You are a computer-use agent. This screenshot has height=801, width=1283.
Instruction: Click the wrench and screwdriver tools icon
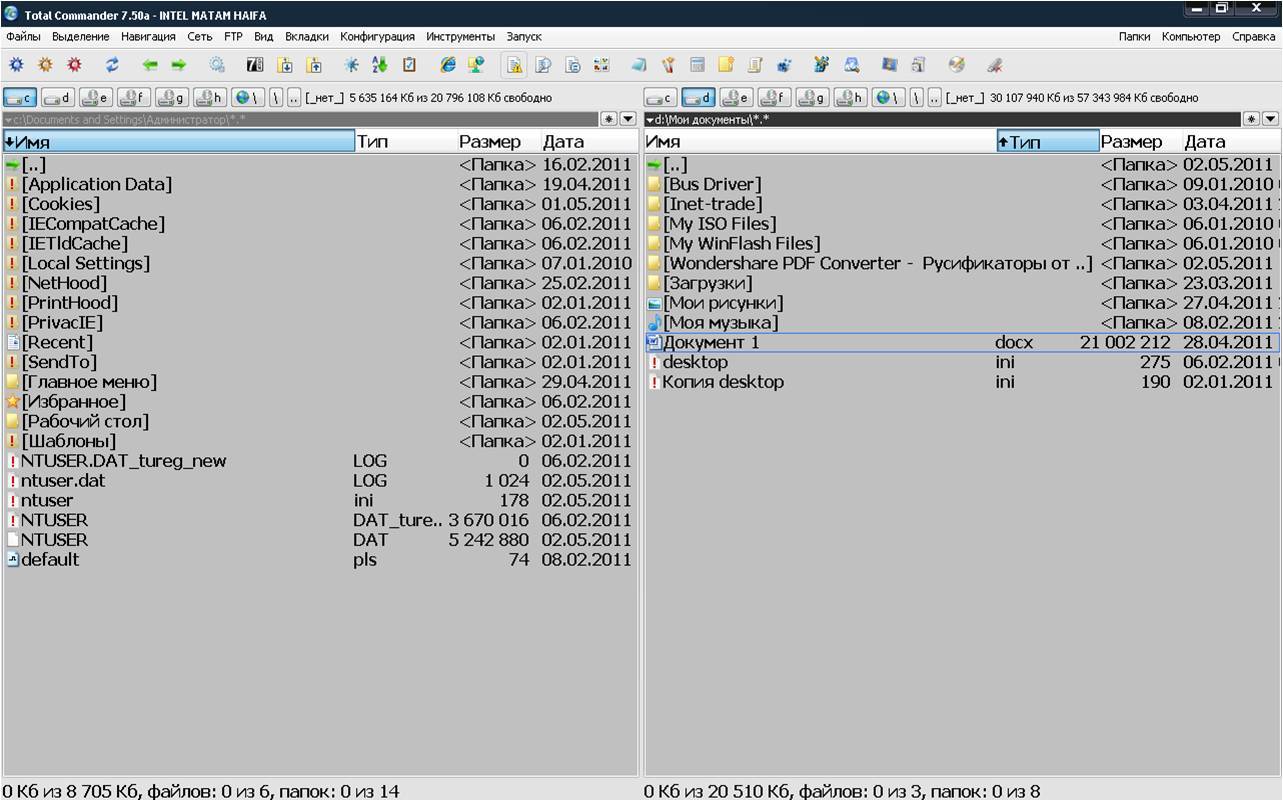coord(668,65)
